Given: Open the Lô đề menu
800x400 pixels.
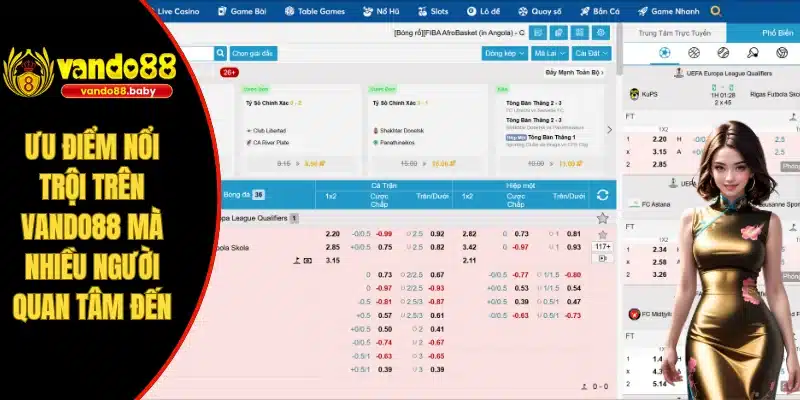Looking at the screenshot, I should click(483, 11).
